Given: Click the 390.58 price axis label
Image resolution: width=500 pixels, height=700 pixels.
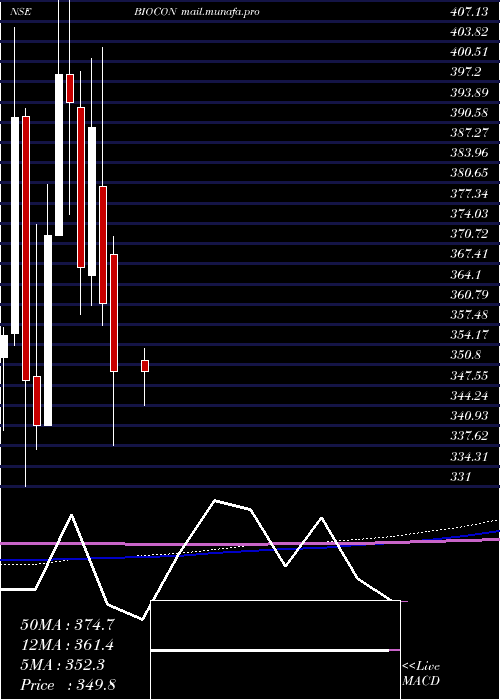Looking at the screenshot, I should point(469,112).
